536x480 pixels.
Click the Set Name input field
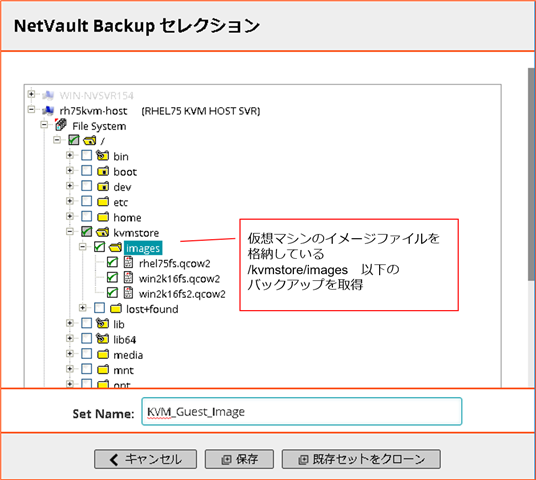click(302, 412)
